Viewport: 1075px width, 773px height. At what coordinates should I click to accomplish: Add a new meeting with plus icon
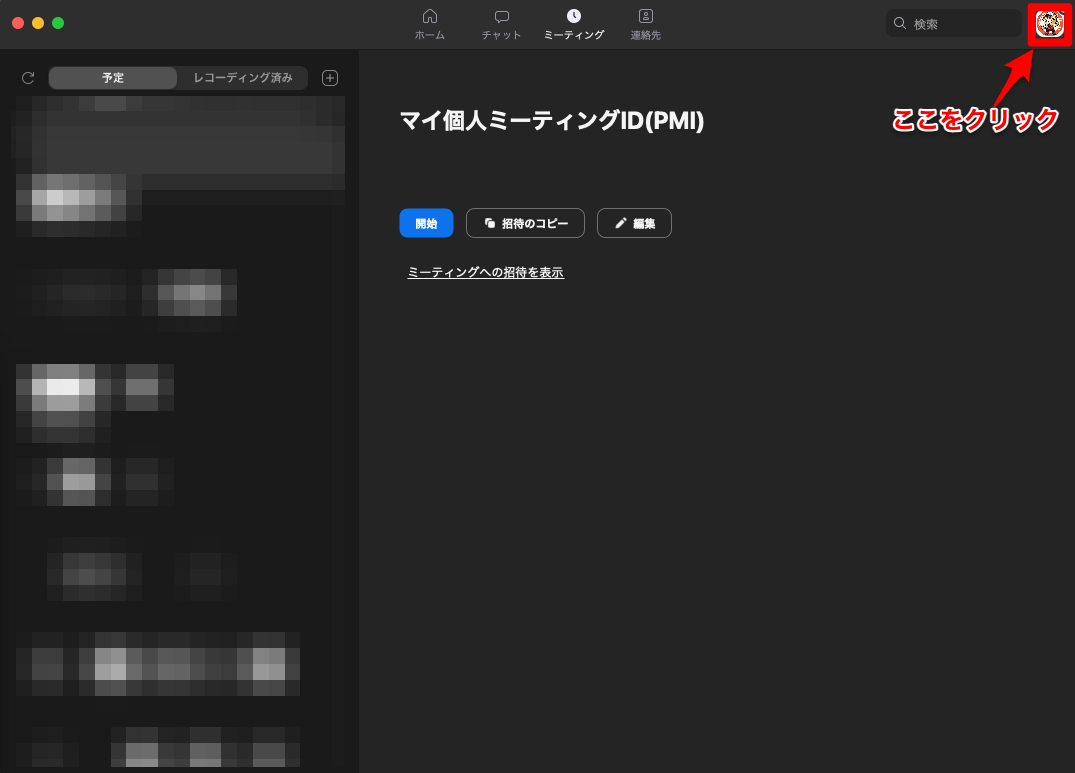330,78
